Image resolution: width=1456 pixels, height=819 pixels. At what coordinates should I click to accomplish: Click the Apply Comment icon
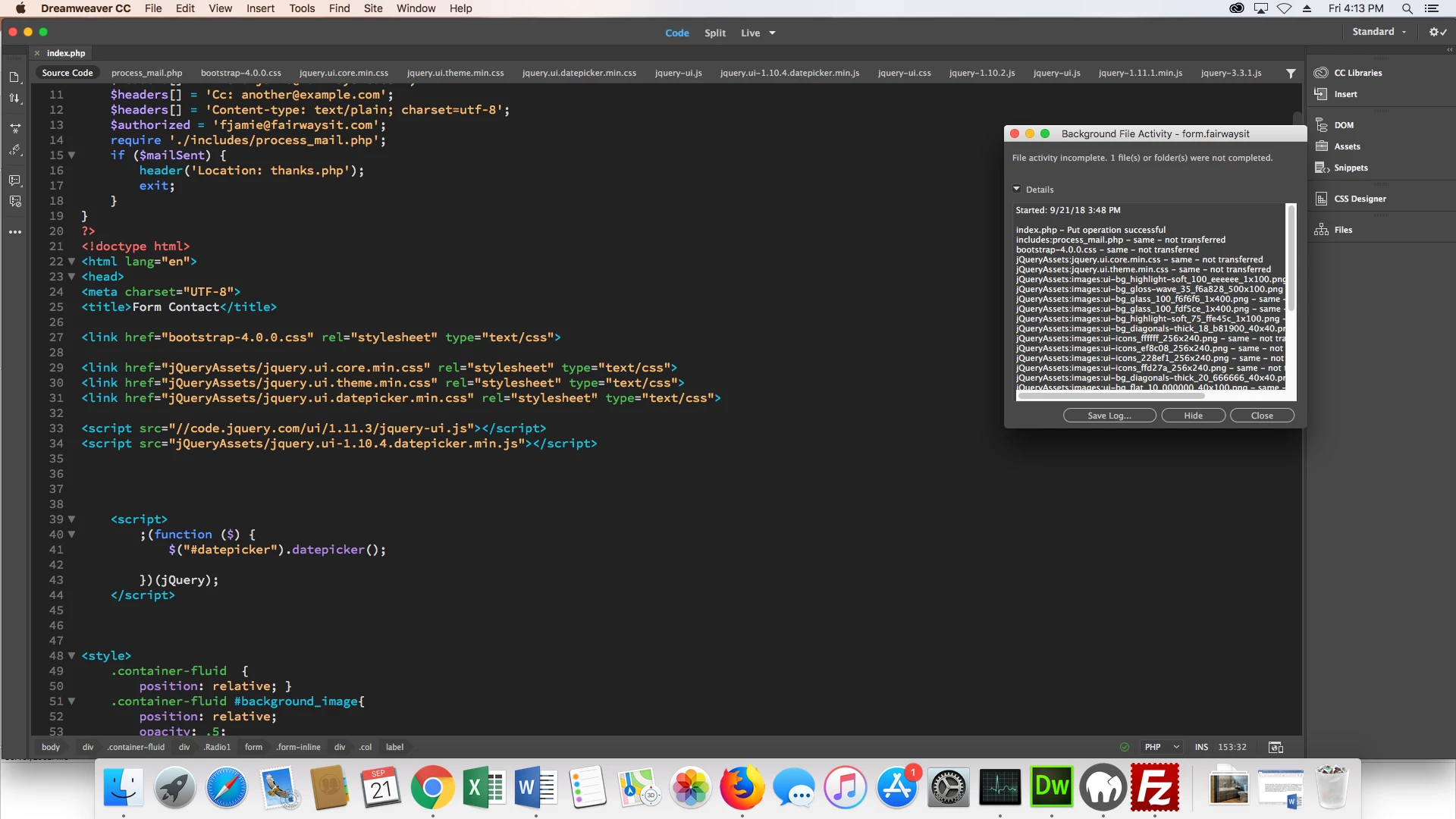(x=14, y=180)
